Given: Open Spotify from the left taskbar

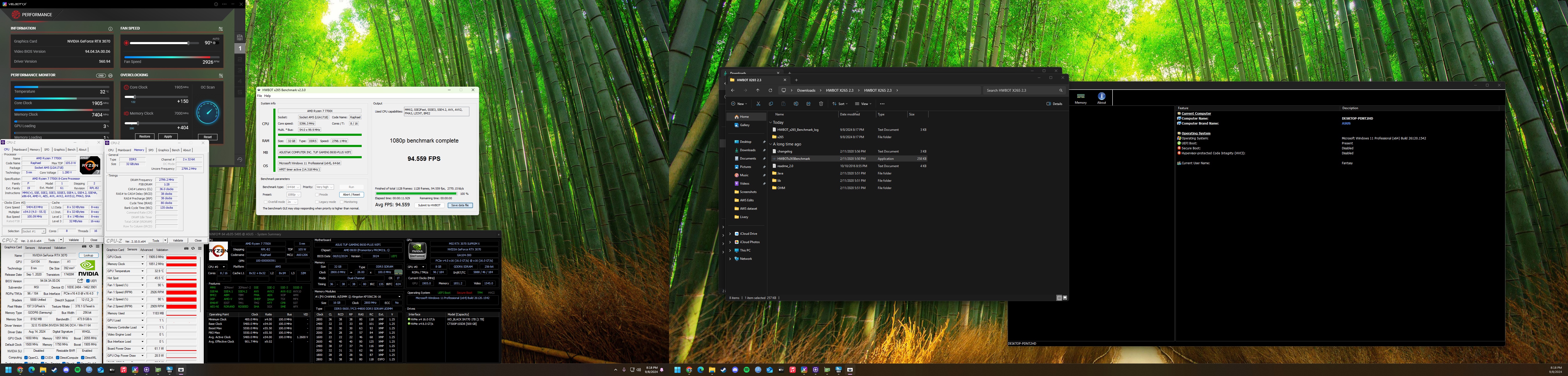Looking at the screenshot, I should click(77, 370).
